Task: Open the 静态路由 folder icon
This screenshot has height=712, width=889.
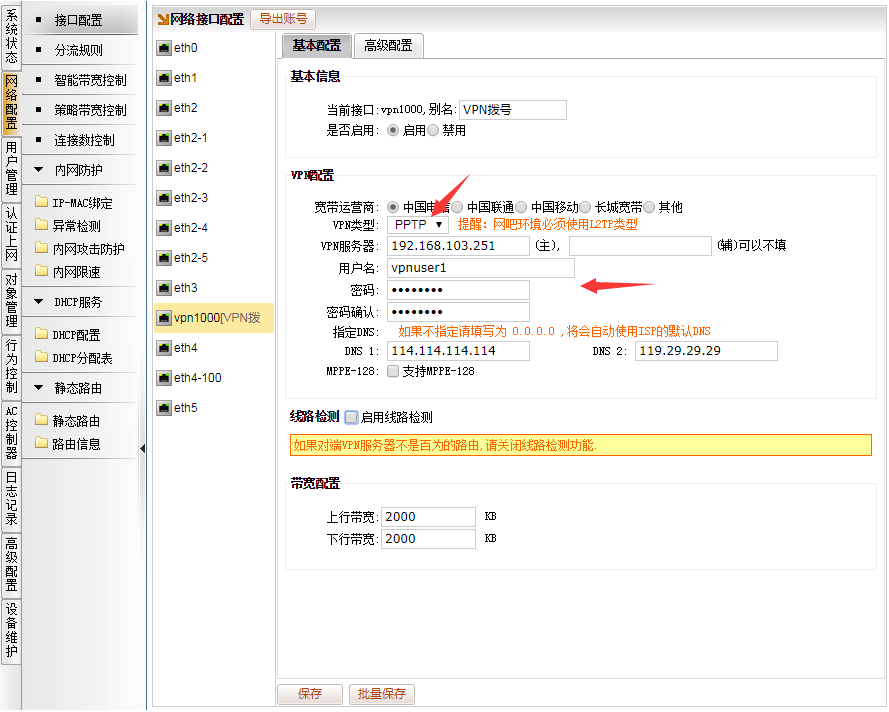Action: point(41,421)
